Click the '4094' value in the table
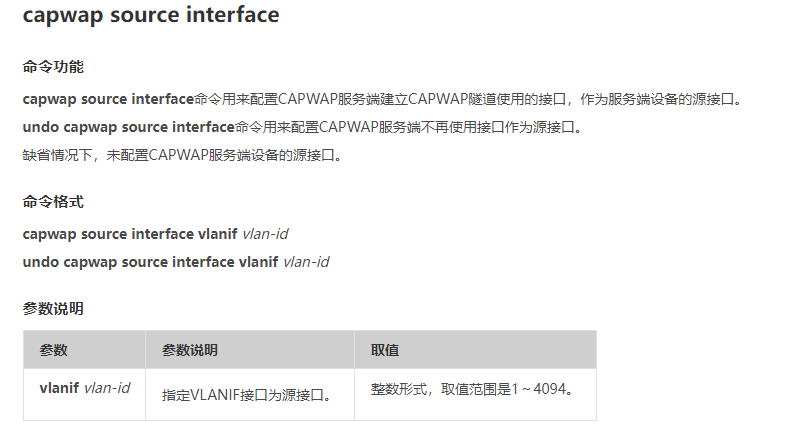Image resolution: width=790 pixels, height=426 pixels. 548,388
